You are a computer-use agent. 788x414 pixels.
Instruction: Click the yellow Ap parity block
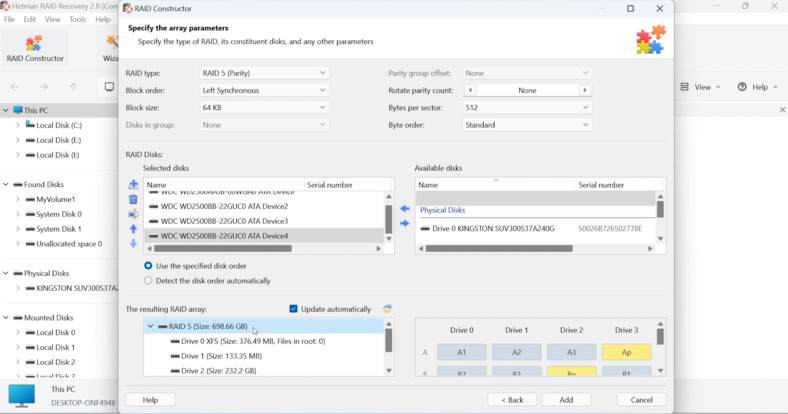click(626, 352)
